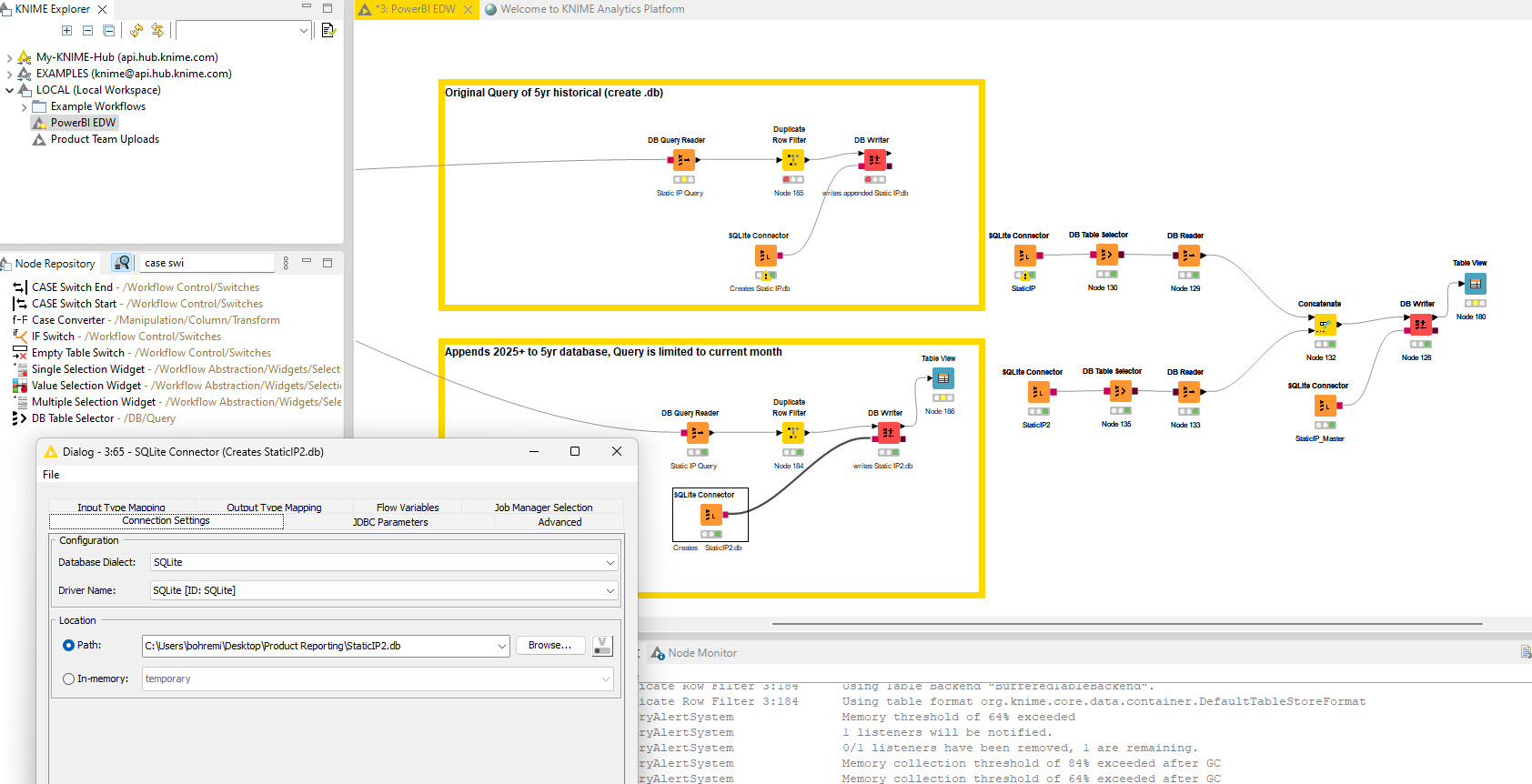The image size is (1532, 784).
Task: Click the Explorer preferences document-with-checkmark icon
Action: [x=328, y=30]
